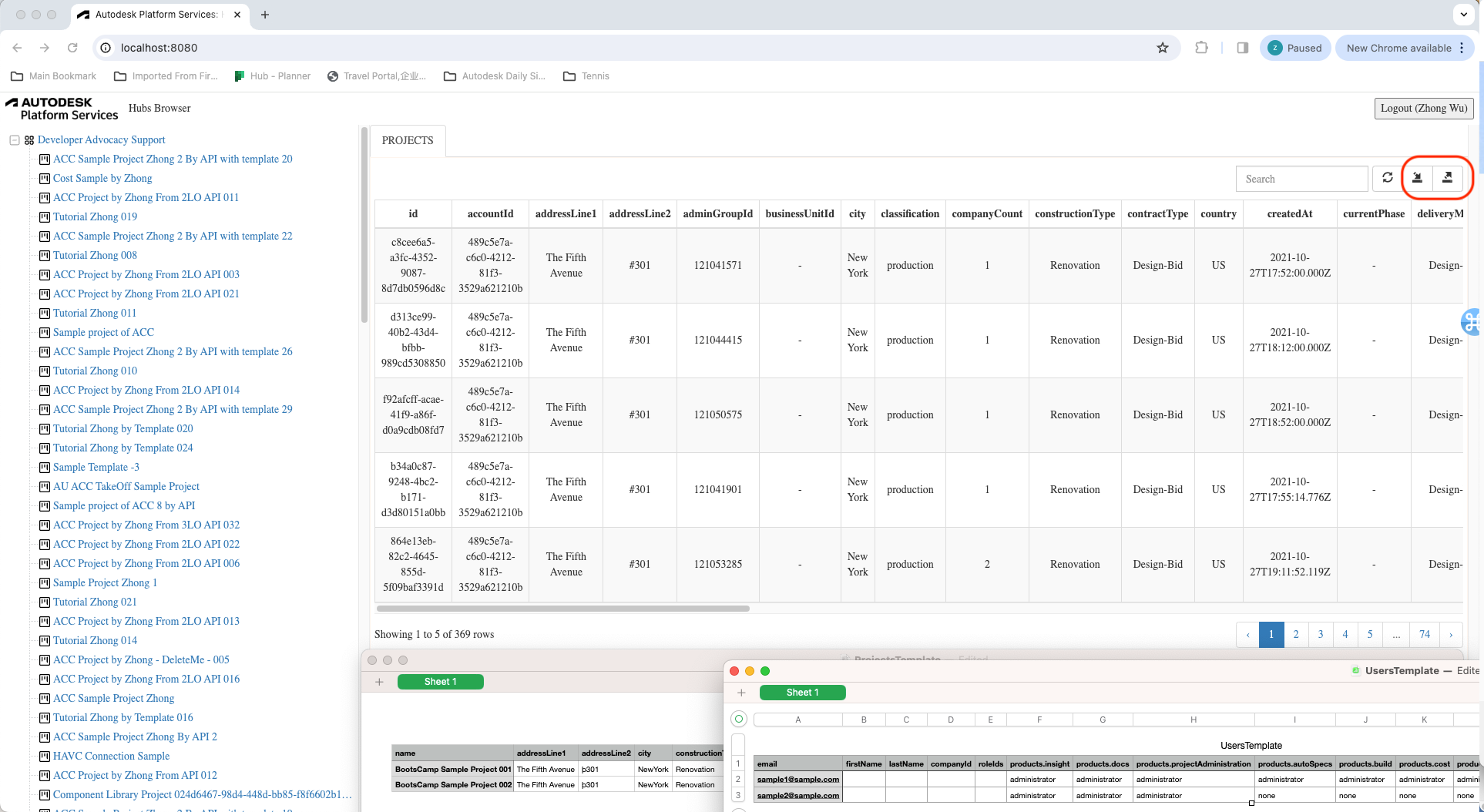Bookmark this page with the star icon
The height and width of the screenshot is (812, 1484).
1162,48
